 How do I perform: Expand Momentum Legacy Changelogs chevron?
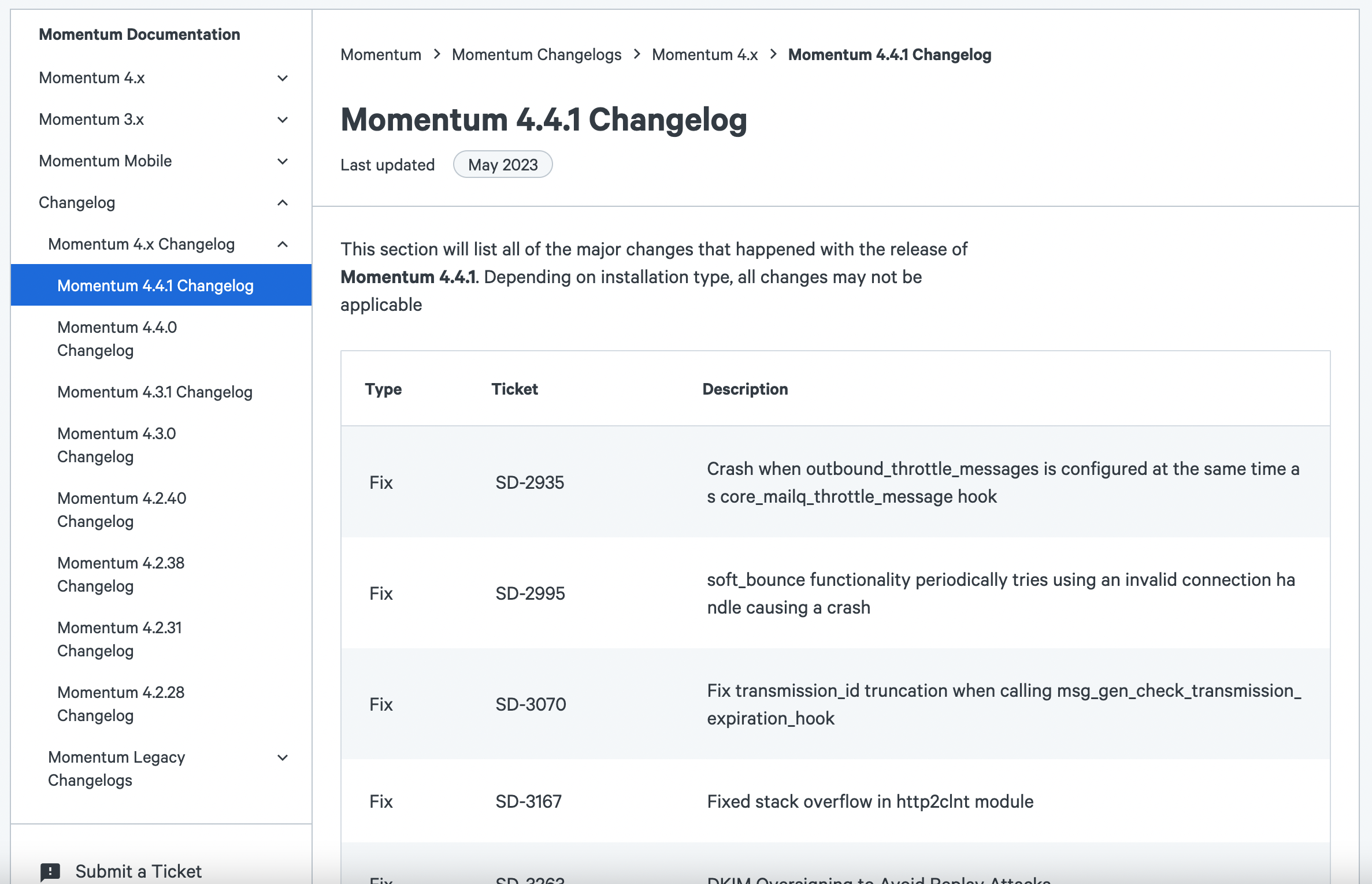click(x=283, y=757)
